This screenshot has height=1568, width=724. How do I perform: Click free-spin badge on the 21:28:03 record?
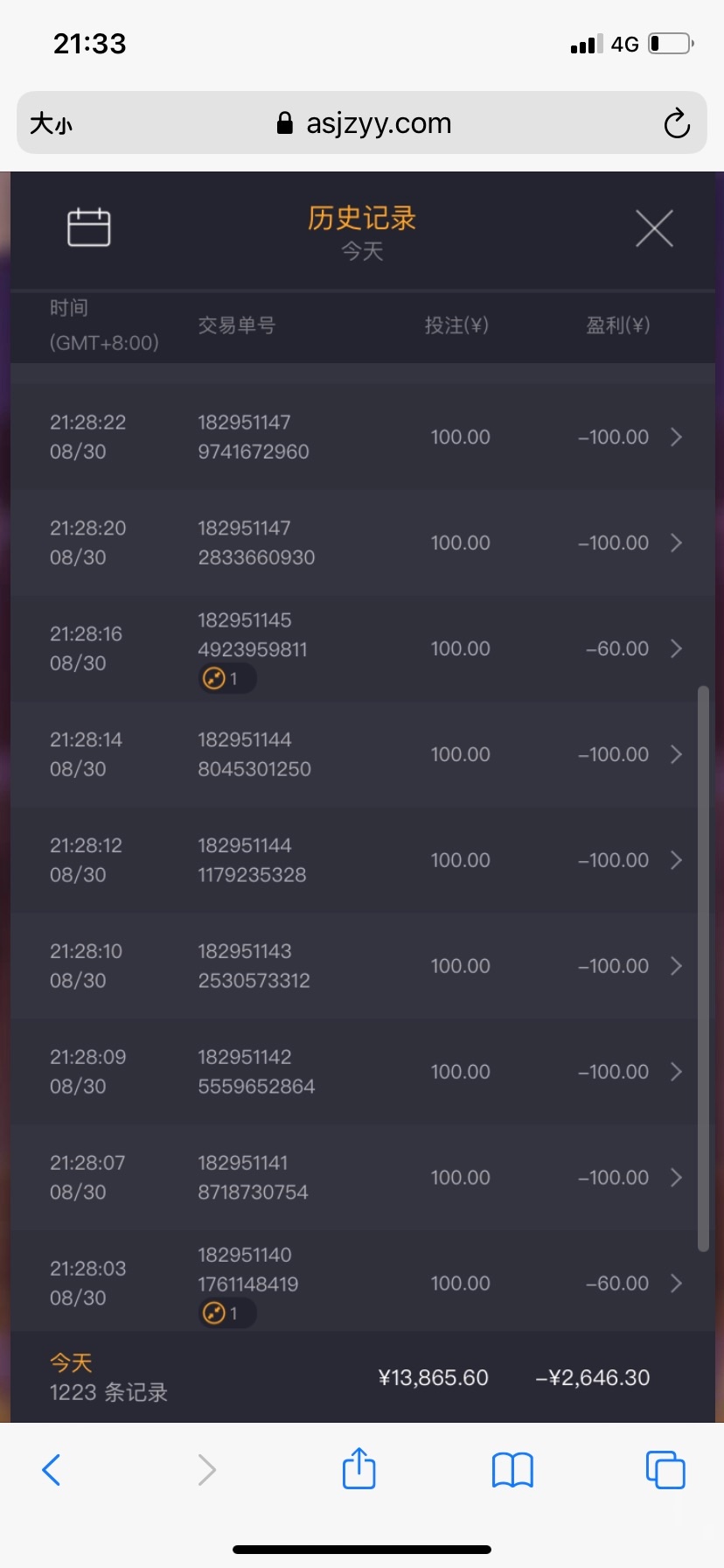point(226,1313)
